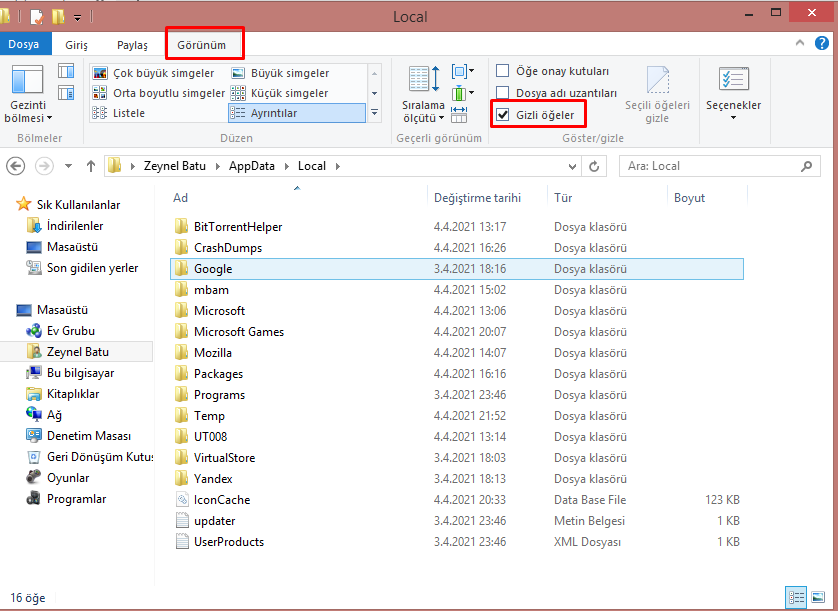The image size is (838, 611).
Task: Switch to large thumbnails status bar icon
Action: click(x=818, y=597)
